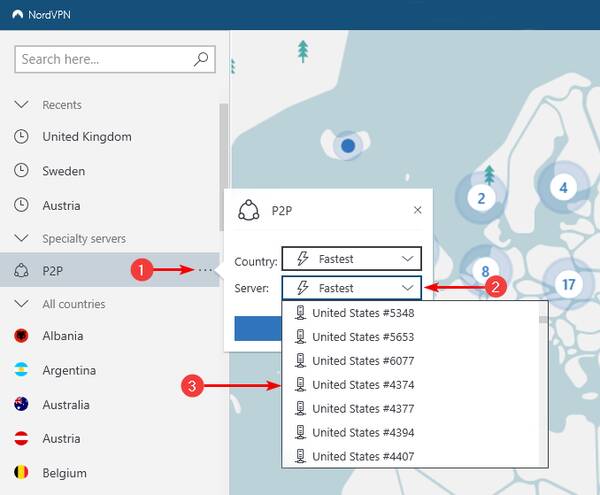600x495 pixels.
Task: Click server icon beside United States #5348
Action: [300, 313]
